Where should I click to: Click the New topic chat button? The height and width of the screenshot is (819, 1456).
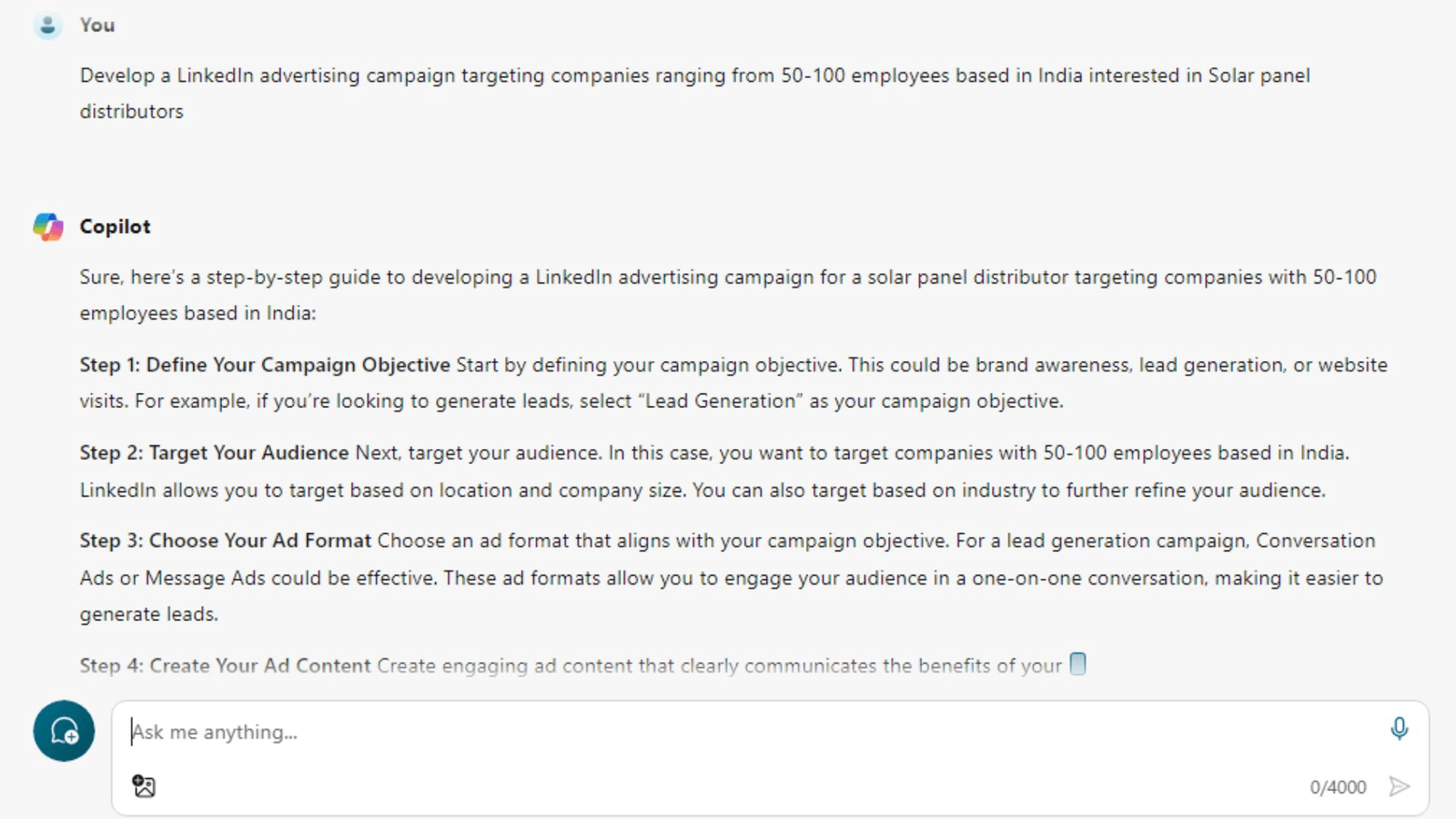(x=64, y=731)
